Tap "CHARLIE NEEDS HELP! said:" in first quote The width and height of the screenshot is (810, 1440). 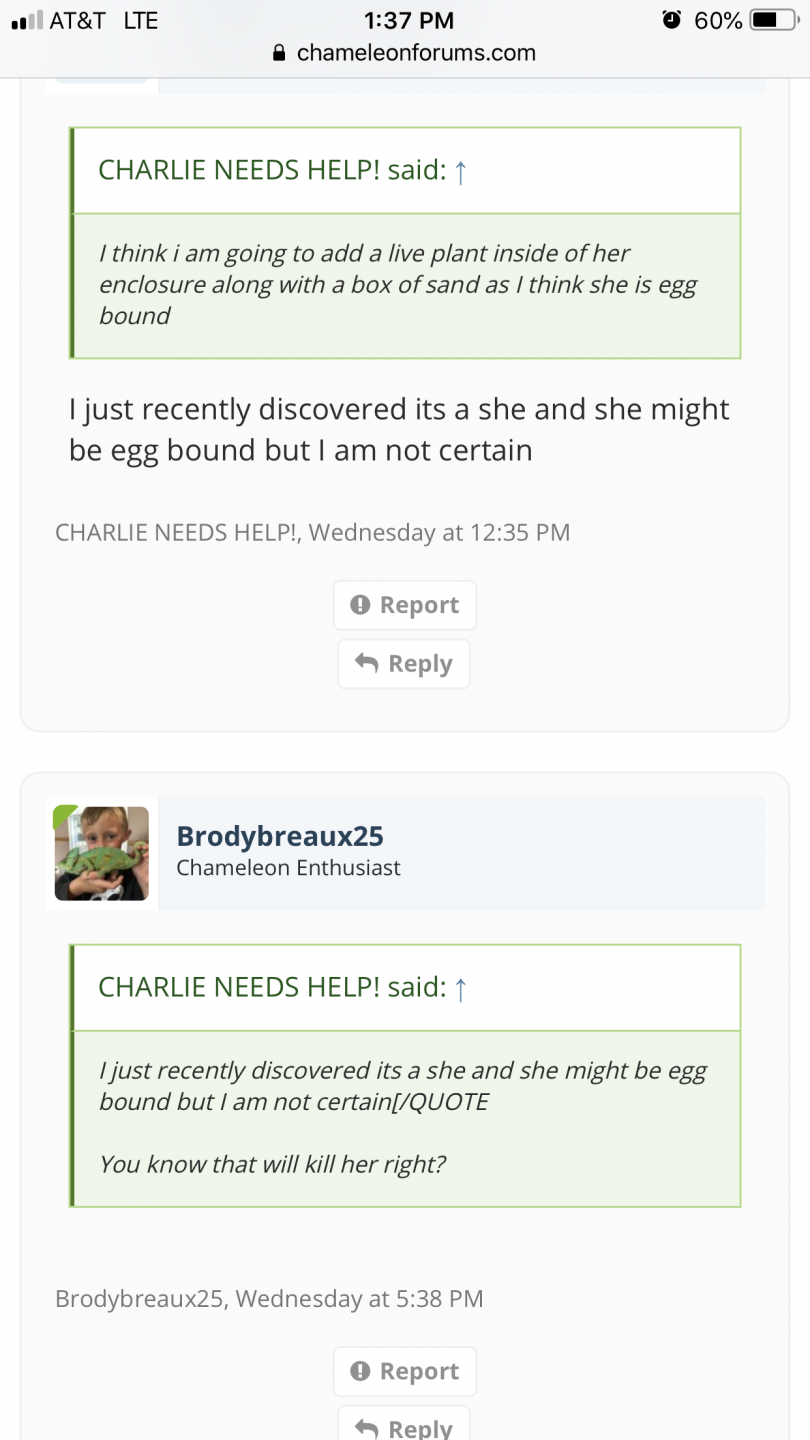pos(271,170)
